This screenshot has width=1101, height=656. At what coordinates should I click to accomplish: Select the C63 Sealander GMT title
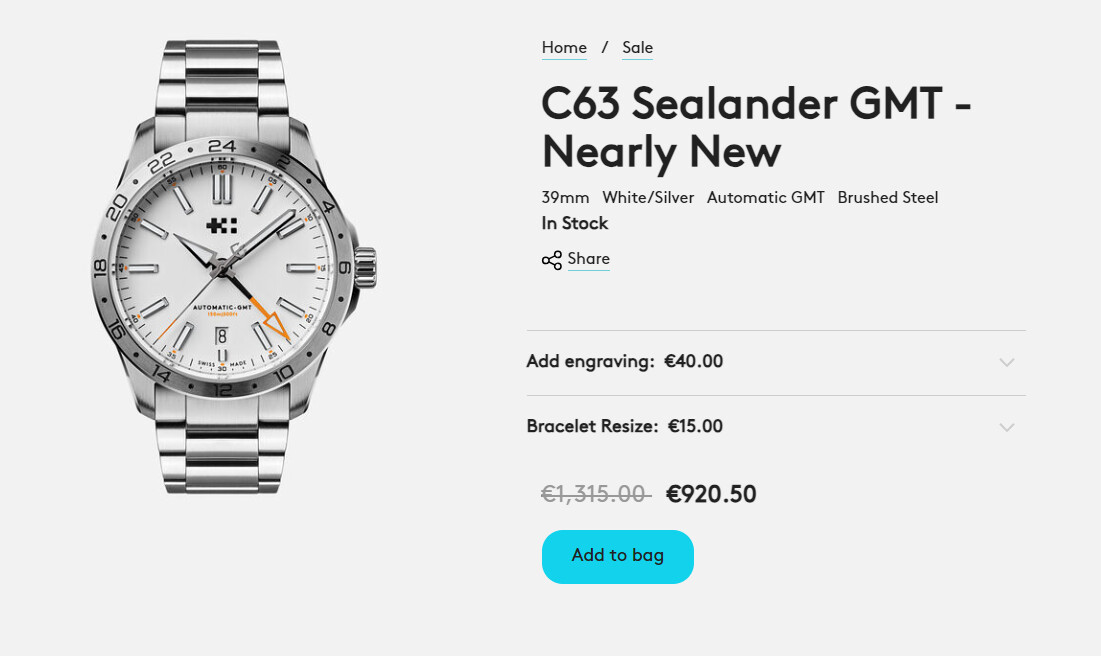coord(756,127)
